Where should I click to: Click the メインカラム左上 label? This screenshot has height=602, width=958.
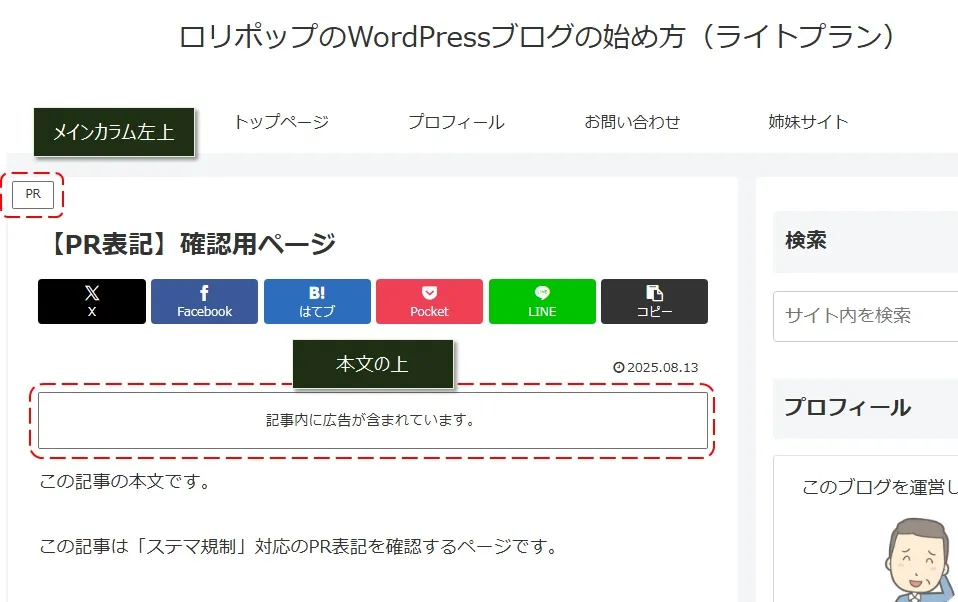point(113,132)
